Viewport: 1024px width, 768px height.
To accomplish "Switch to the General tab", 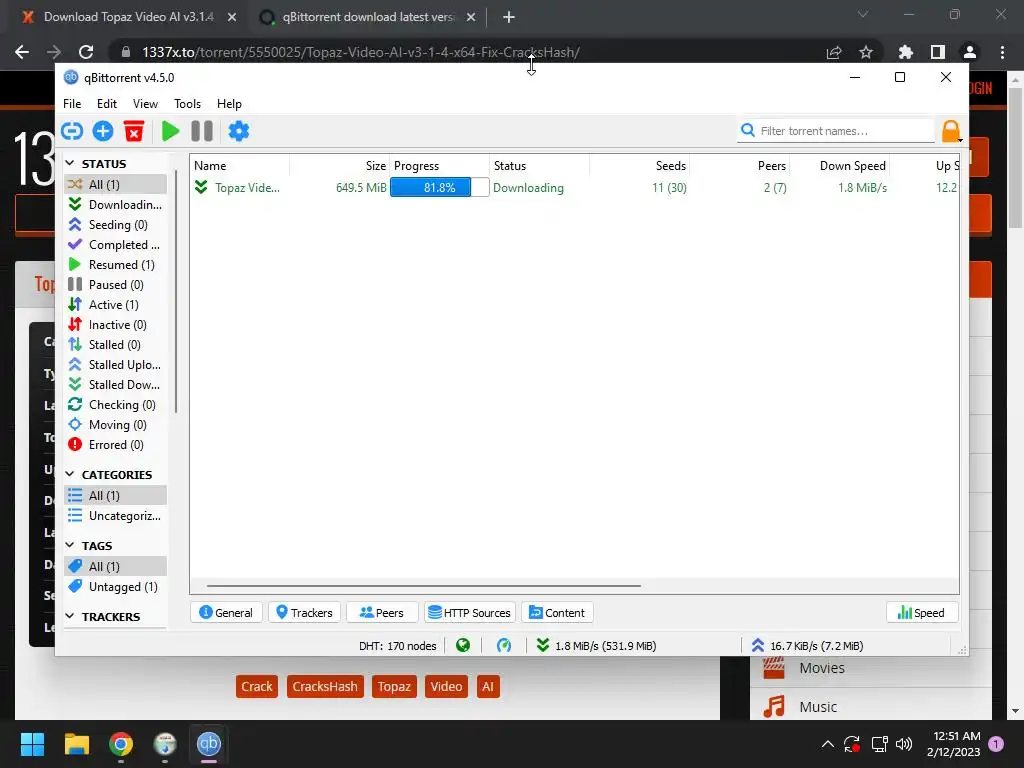I will click(x=226, y=613).
